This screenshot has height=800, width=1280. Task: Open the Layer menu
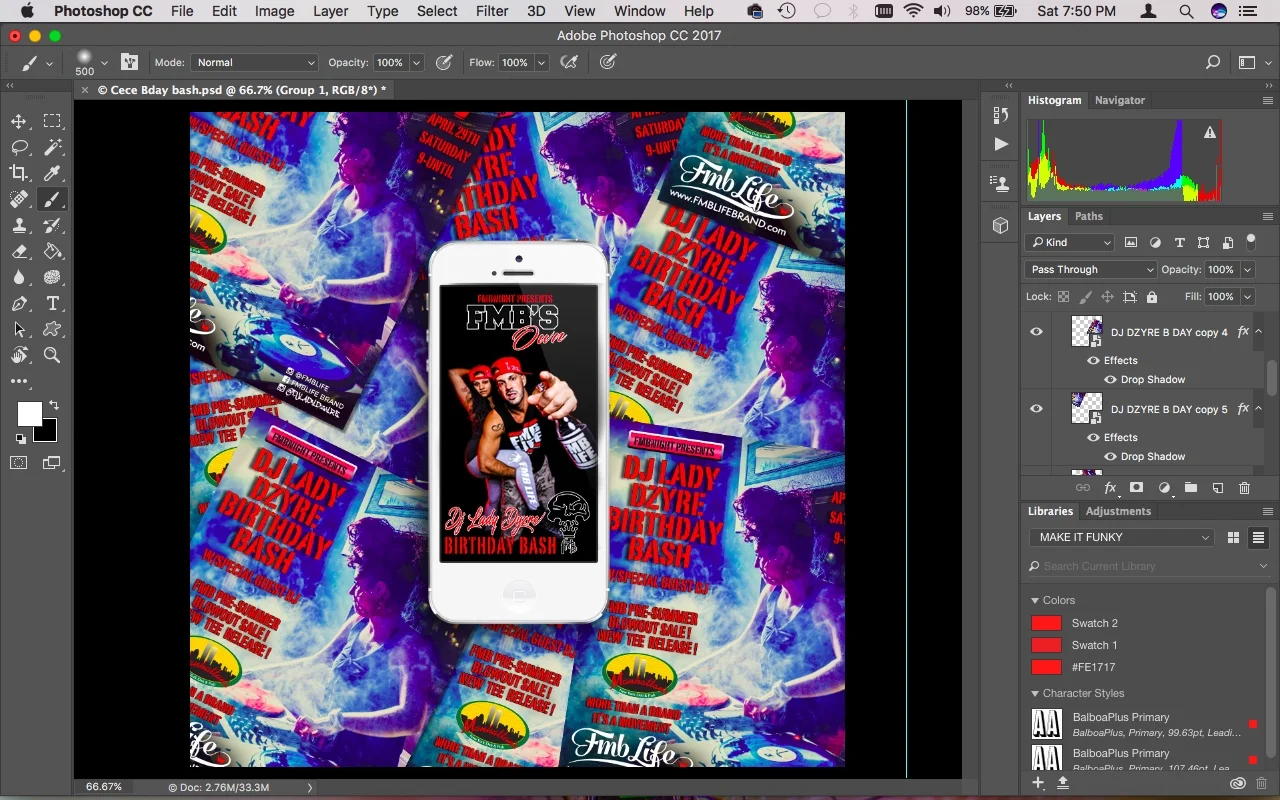coord(330,11)
